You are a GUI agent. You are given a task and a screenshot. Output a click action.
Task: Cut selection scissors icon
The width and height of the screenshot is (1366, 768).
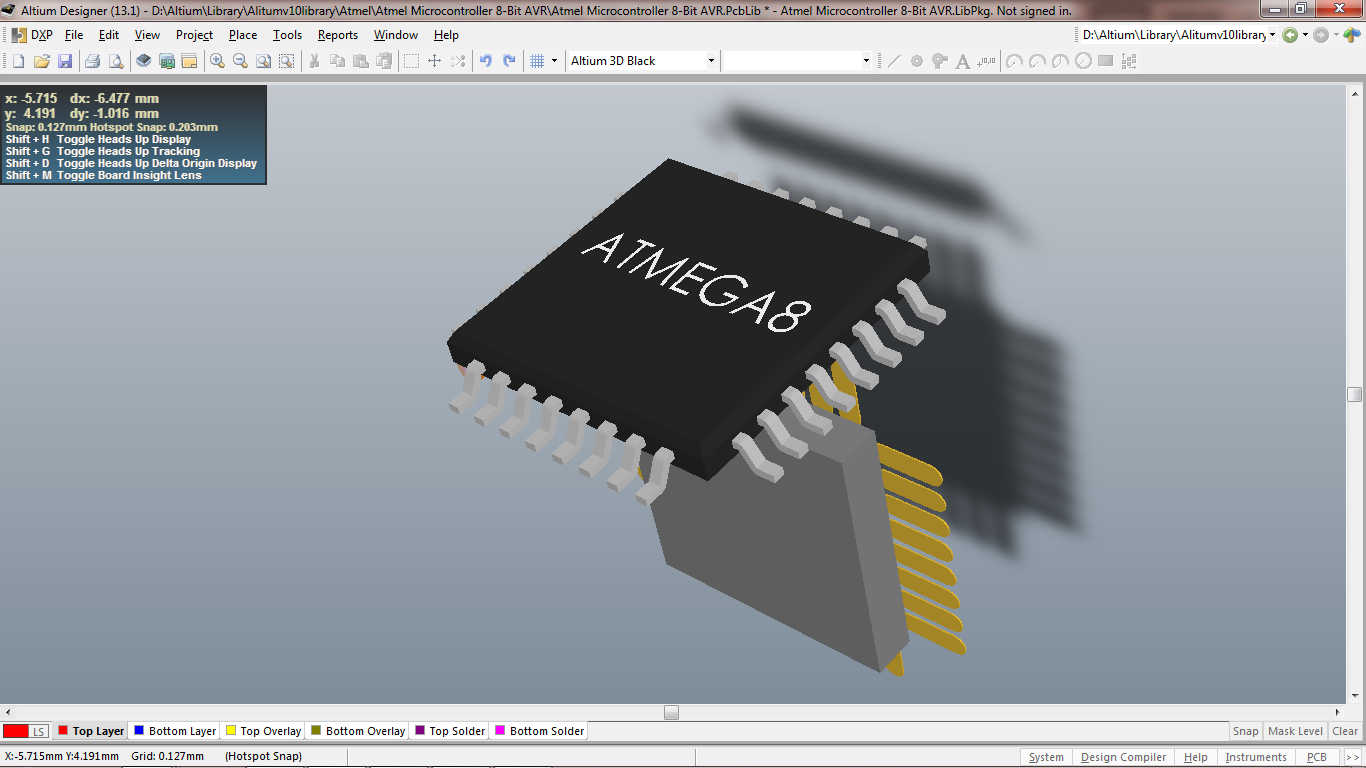pyautogui.click(x=314, y=61)
